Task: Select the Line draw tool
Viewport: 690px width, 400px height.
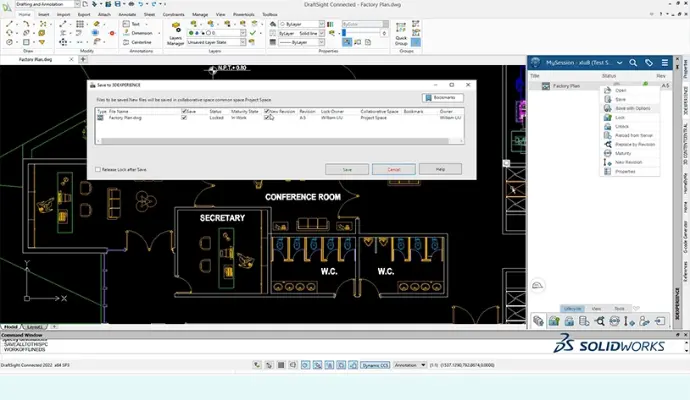Action: coord(10,24)
